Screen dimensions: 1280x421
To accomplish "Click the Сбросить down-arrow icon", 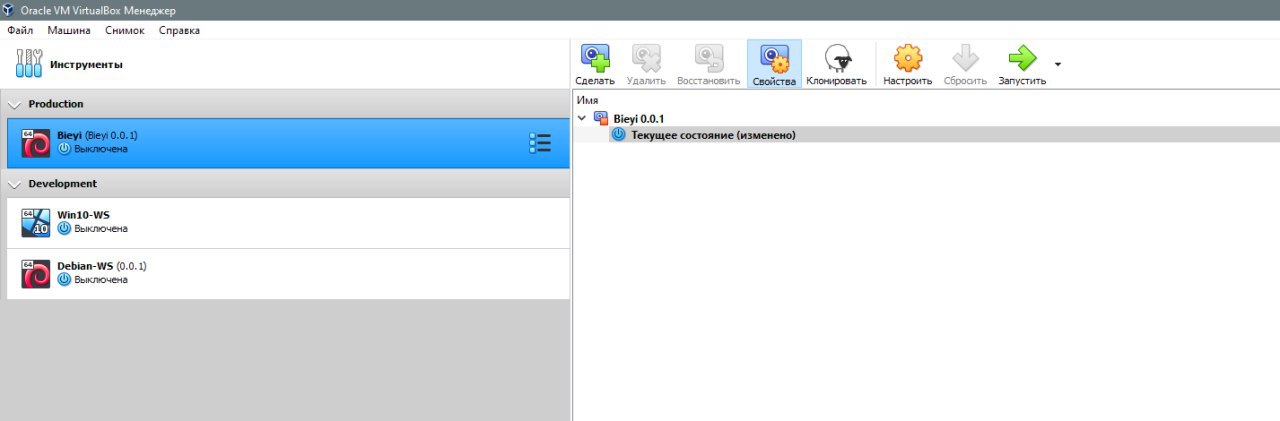I will 965,58.
